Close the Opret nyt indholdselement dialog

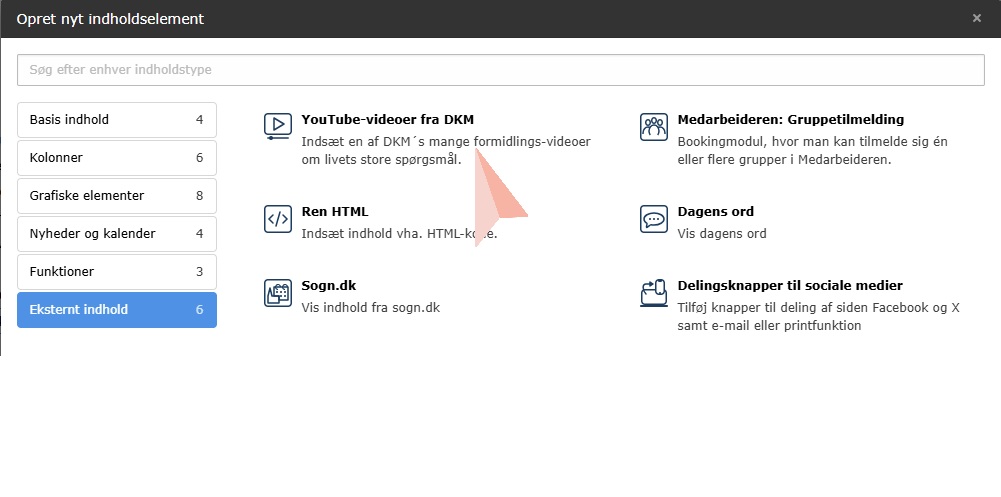[977, 18]
